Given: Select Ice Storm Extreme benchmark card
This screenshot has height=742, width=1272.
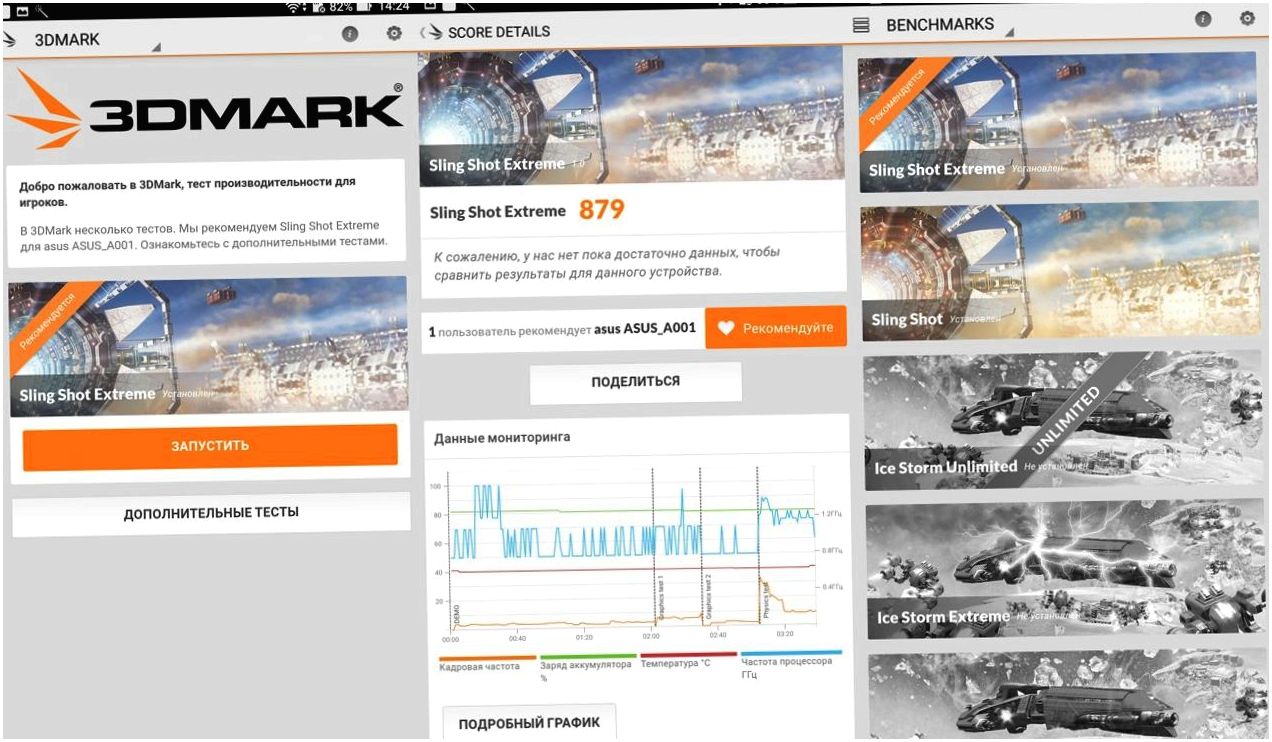Looking at the screenshot, I should click(1066, 568).
